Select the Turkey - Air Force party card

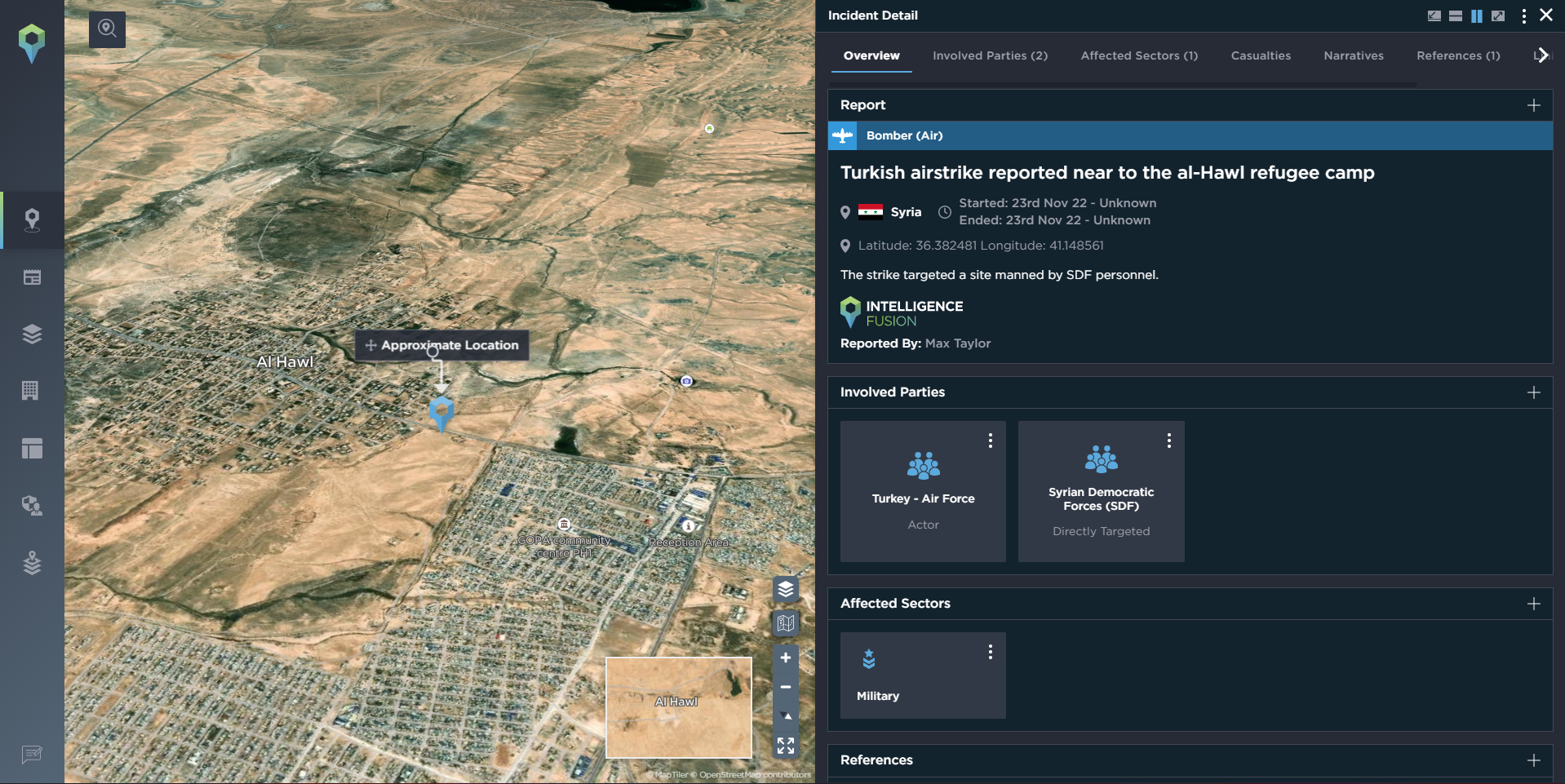tap(923, 491)
